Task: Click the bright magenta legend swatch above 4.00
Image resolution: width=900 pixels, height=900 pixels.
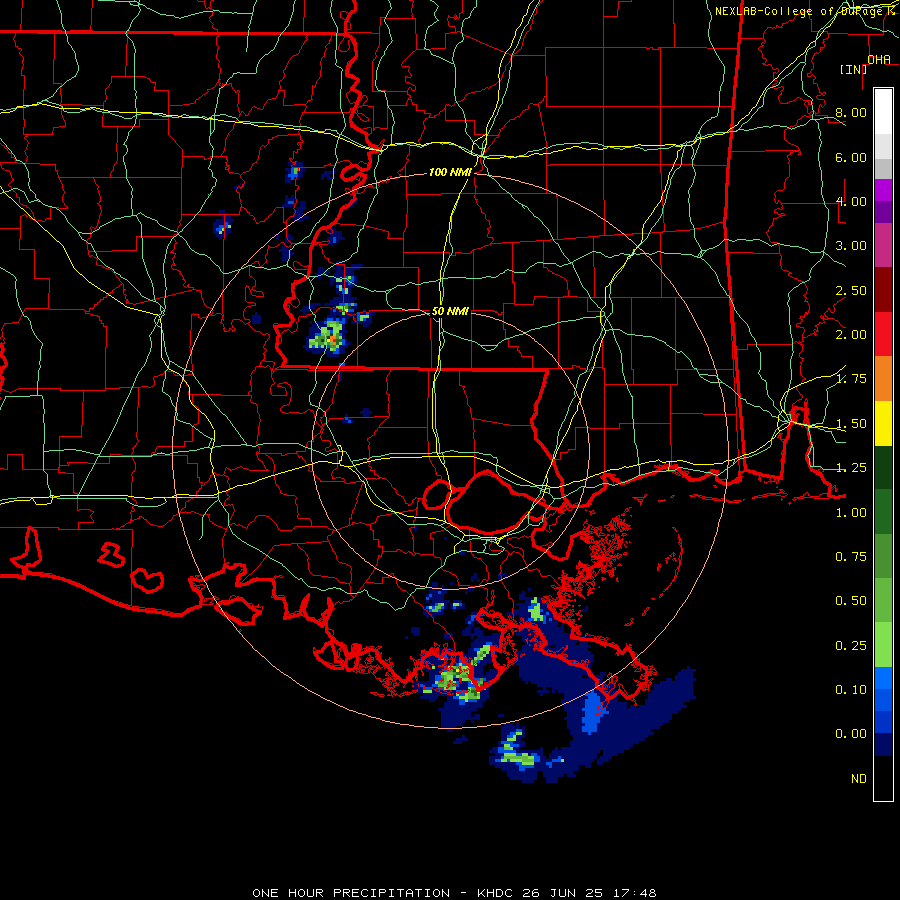Action: pyautogui.click(x=883, y=190)
